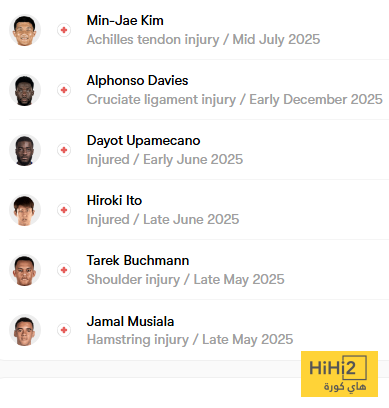The height and width of the screenshot is (408, 389).
Task: Open Jamal Musiala's player photo
Action: click(25, 330)
